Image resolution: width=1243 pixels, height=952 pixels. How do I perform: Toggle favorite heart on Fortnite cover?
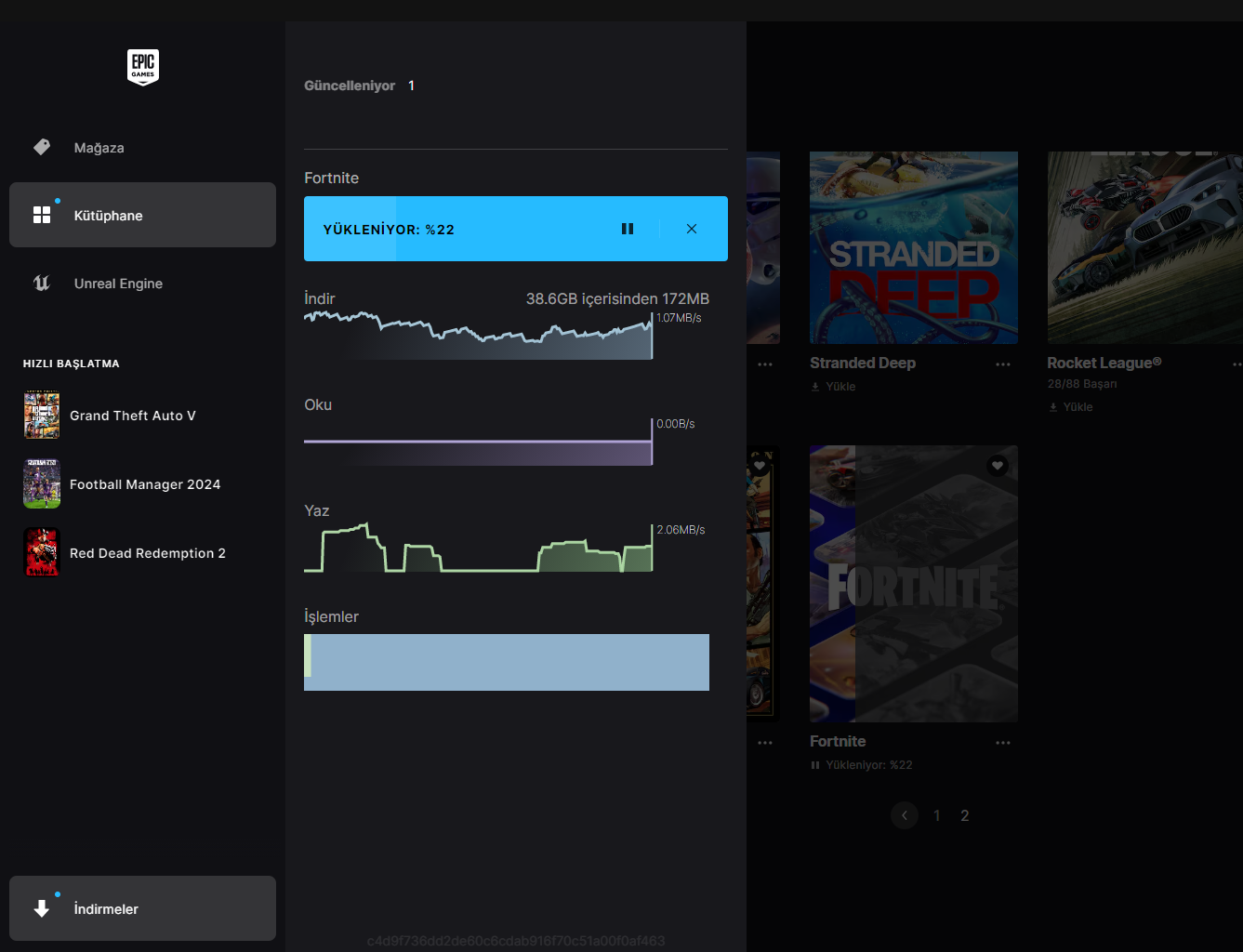pos(998,465)
